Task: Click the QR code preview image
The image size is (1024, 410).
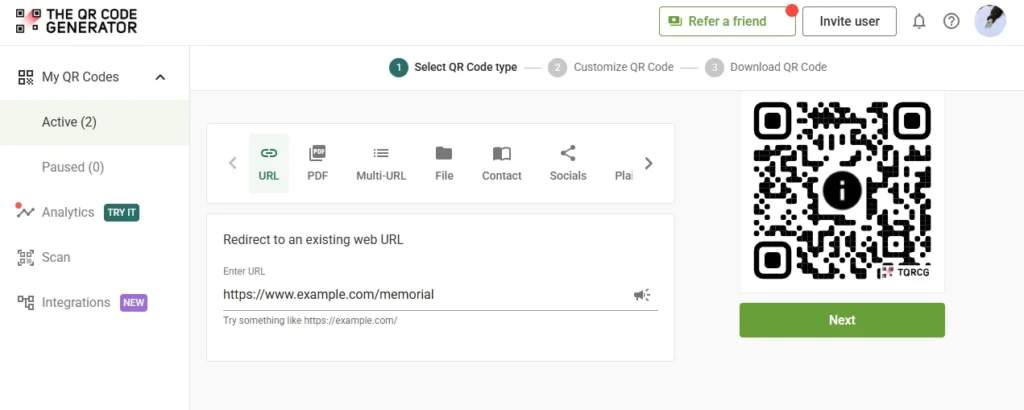Action: pyautogui.click(x=842, y=191)
